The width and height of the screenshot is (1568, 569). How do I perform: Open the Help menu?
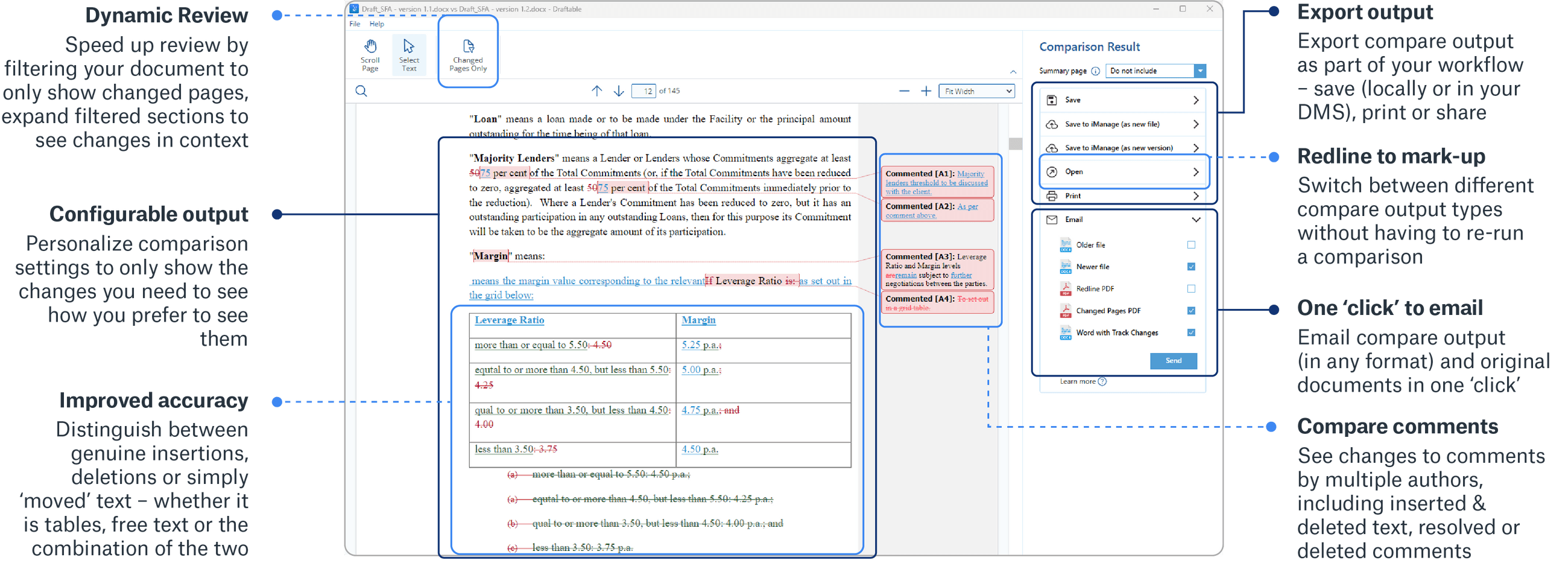pos(377,24)
